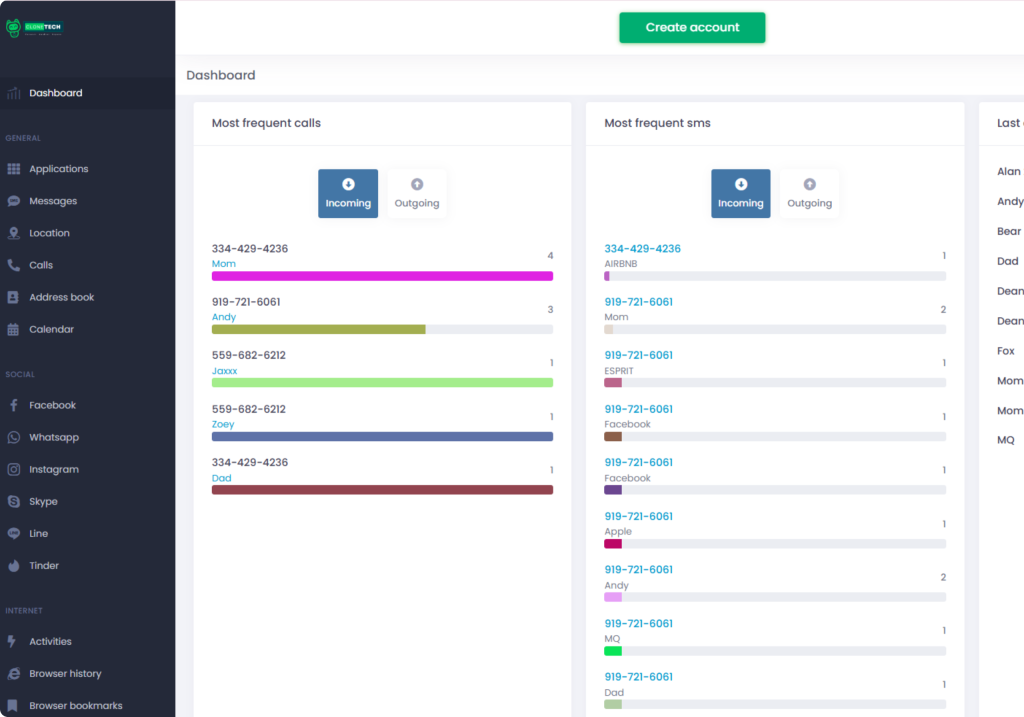Click the Applications grid icon in sidebar
The width and height of the screenshot is (1024, 717).
pyautogui.click(x=13, y=169)
